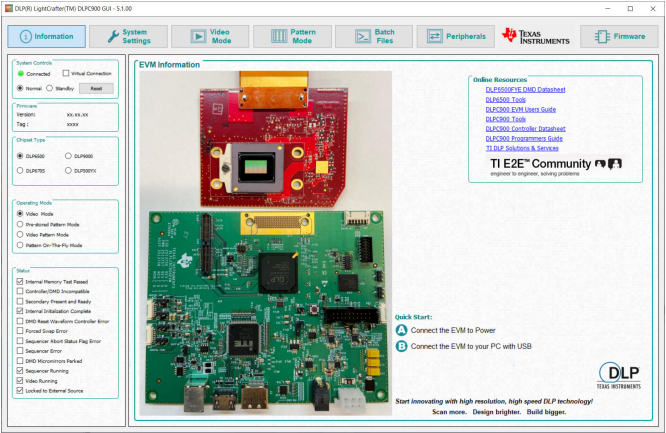The image size is (666, 433).
Task: Select the Standby radio button
Action: (49, 88)
